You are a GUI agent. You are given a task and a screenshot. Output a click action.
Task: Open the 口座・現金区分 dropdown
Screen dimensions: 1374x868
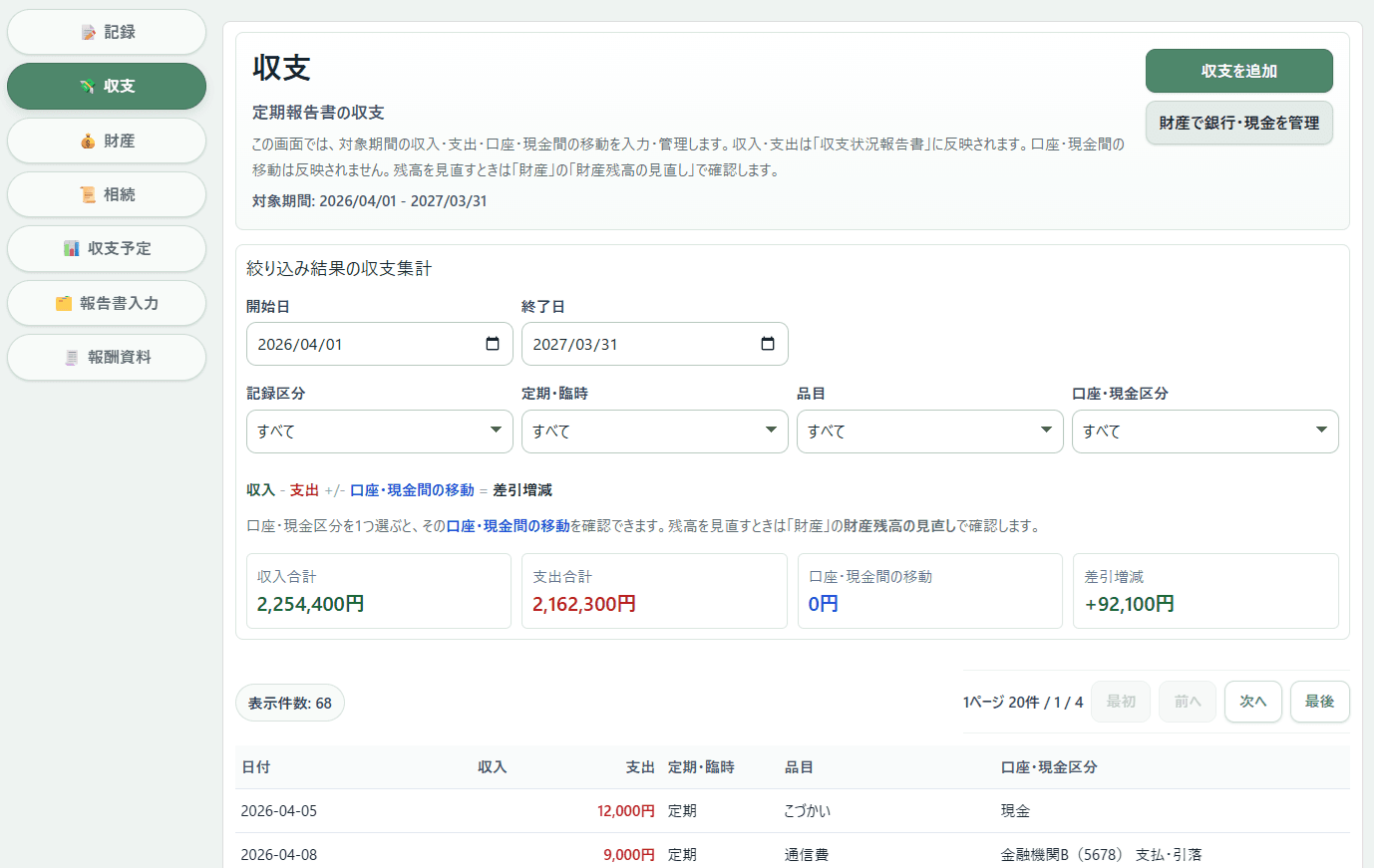1205,432
